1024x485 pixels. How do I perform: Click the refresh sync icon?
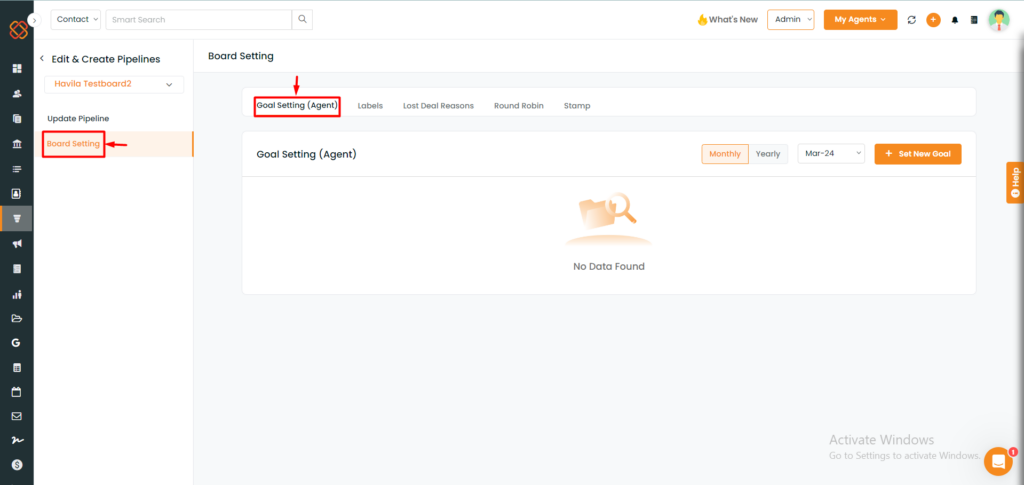coord(912,20)
